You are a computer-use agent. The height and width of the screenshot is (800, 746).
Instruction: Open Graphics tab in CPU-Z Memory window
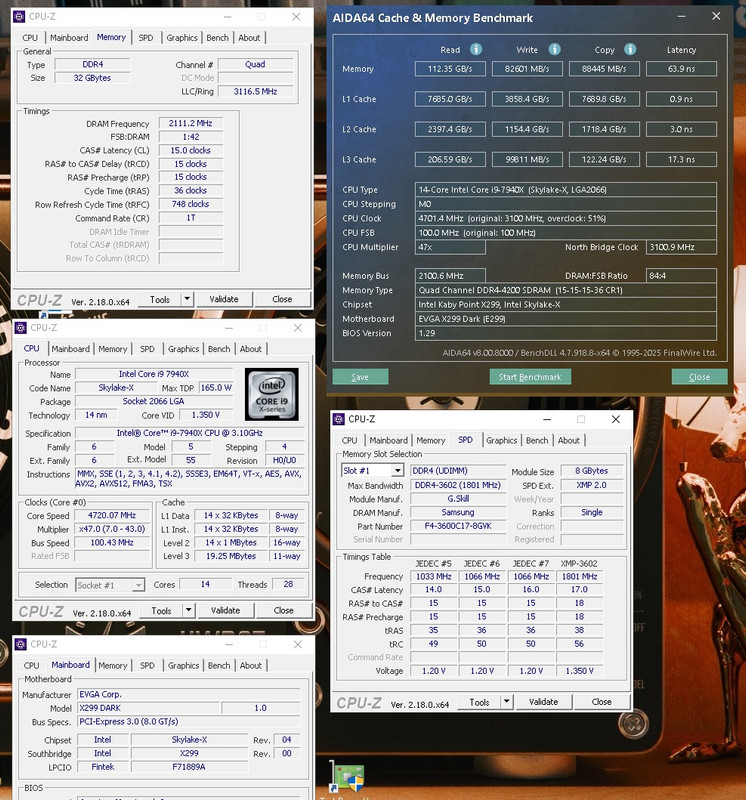coord(182,38)
